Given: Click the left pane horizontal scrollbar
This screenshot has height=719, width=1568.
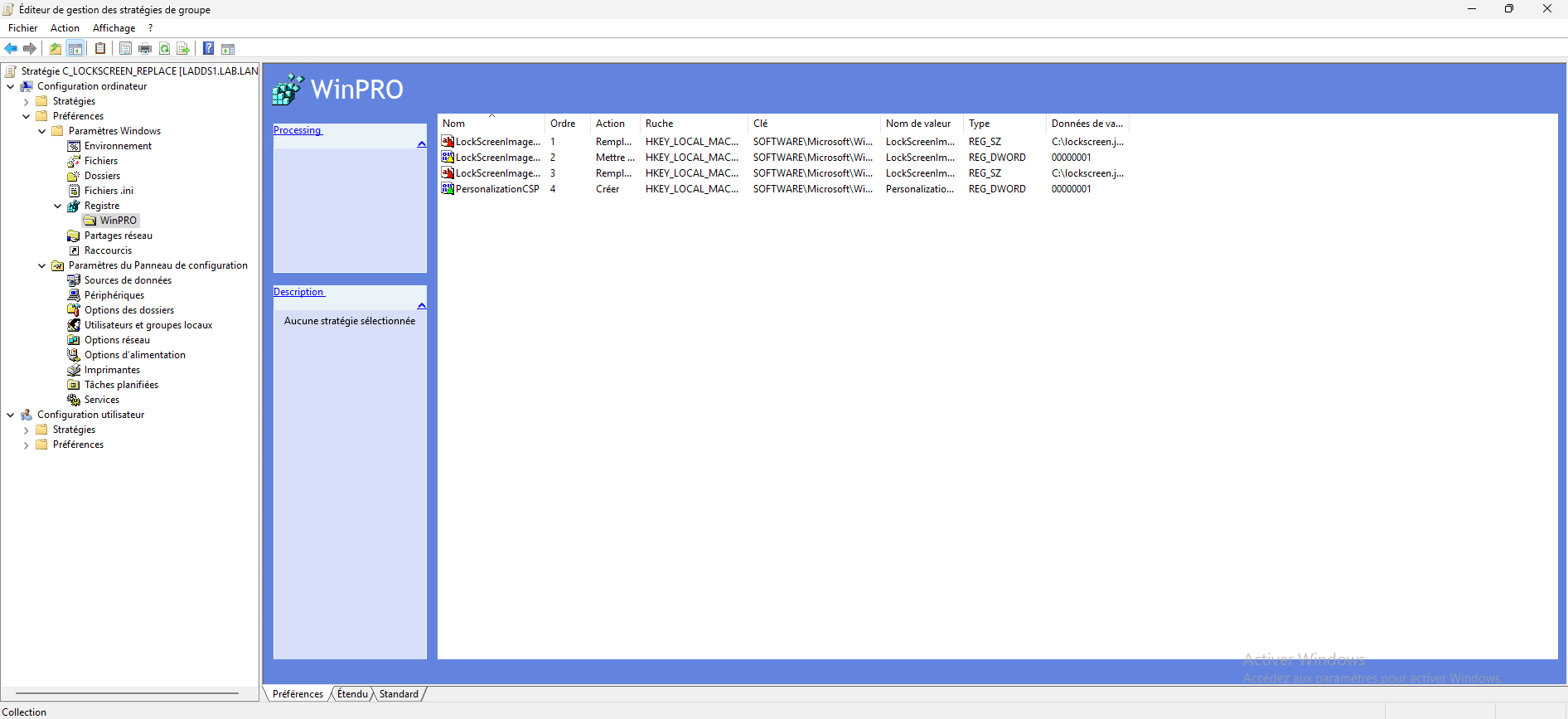Looking at the screenshot, I should coord(127,693).
